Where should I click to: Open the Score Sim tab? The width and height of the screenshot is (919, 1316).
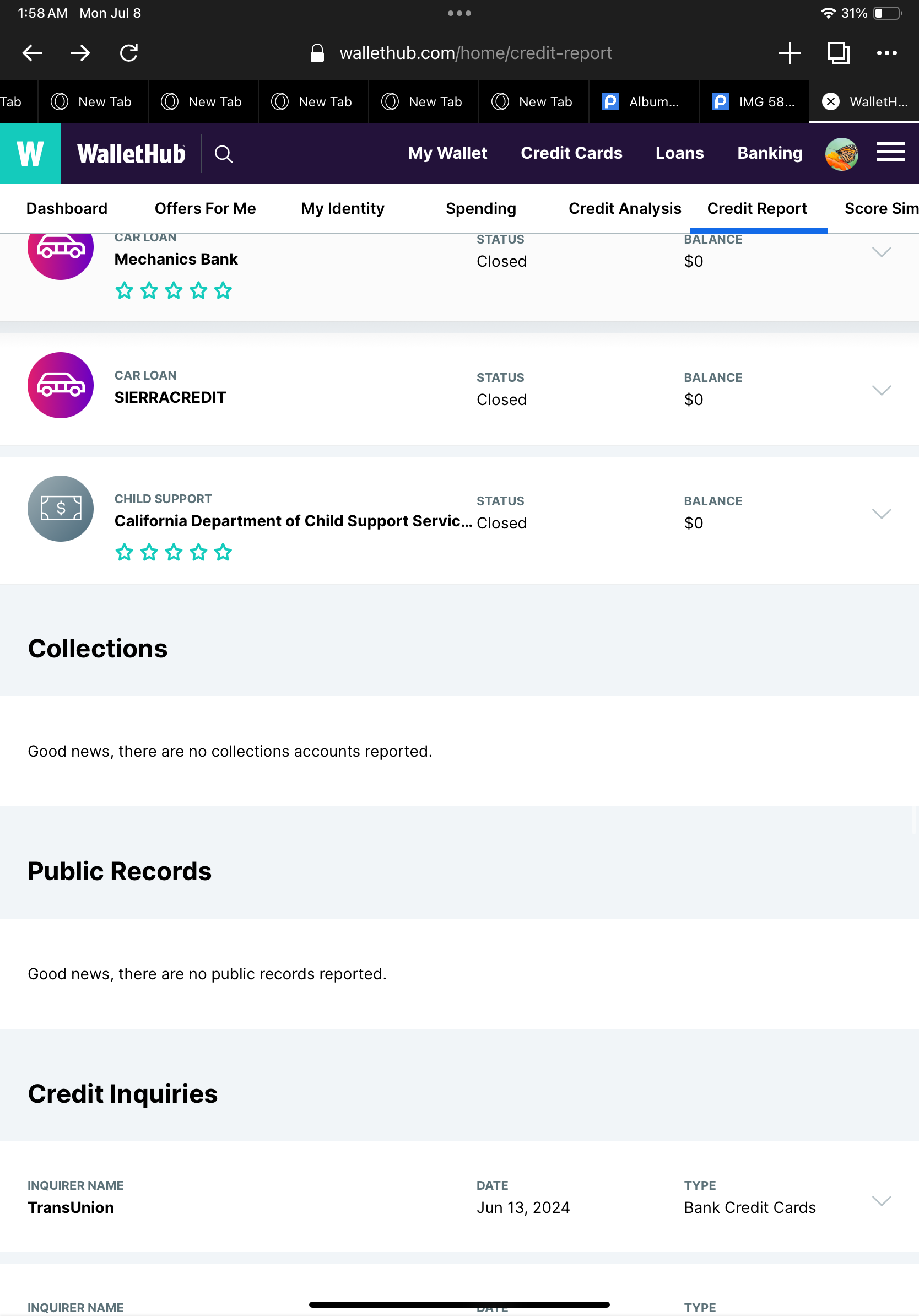pyautogui.click(x=881, y=209)
